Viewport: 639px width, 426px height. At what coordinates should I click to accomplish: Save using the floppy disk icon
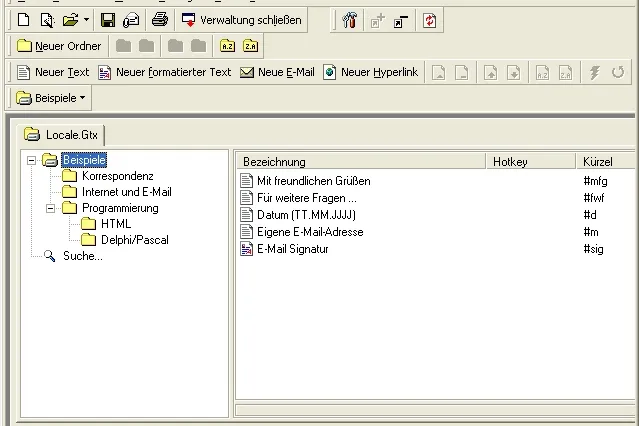(108, 20)
